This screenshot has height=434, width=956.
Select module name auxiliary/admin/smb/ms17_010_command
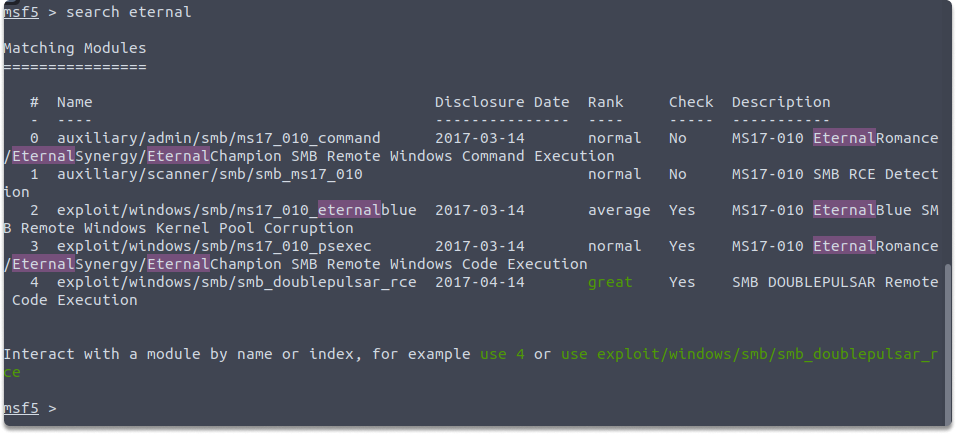coord(219,138)
